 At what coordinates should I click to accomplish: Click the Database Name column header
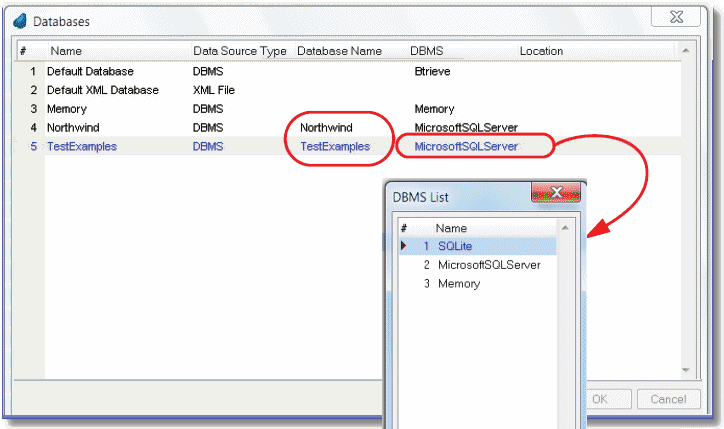coord(339,51)
